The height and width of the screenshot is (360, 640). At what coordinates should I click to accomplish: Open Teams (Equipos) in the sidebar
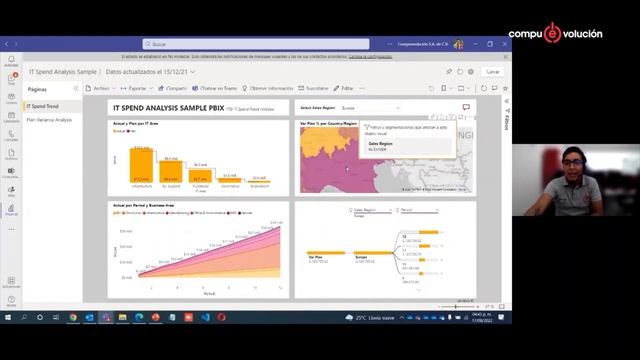pos(11,98)
